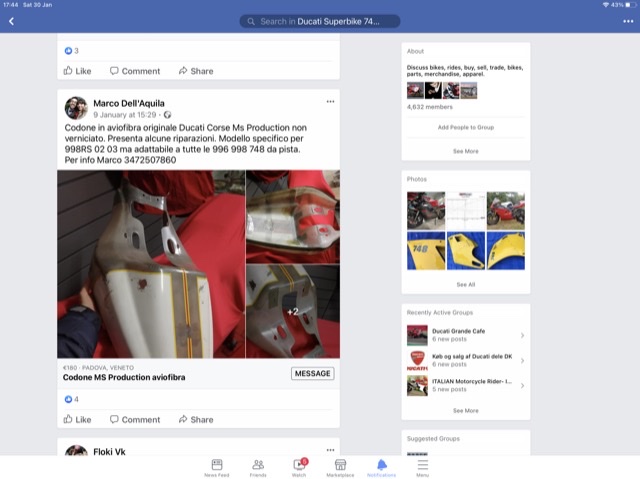
Task: Open options for Marco Dell'Aquila's post
Action: coord(330,102)
